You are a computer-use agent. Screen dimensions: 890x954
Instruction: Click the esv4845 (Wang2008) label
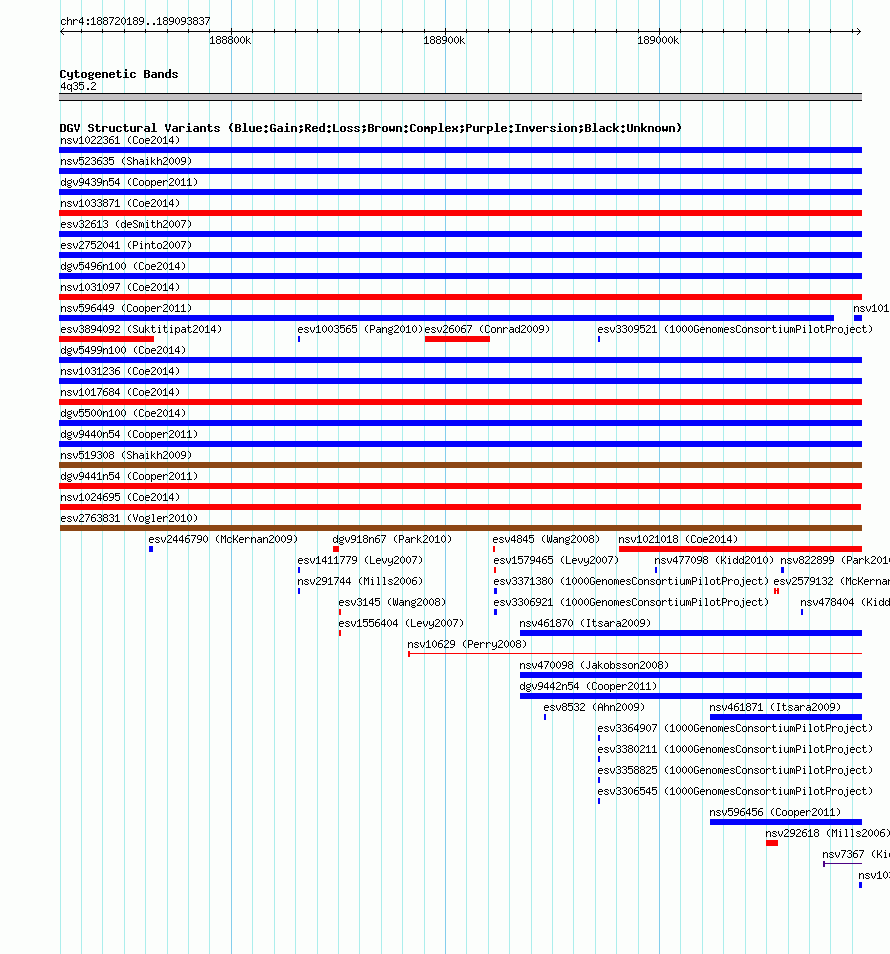coord(546,539)
